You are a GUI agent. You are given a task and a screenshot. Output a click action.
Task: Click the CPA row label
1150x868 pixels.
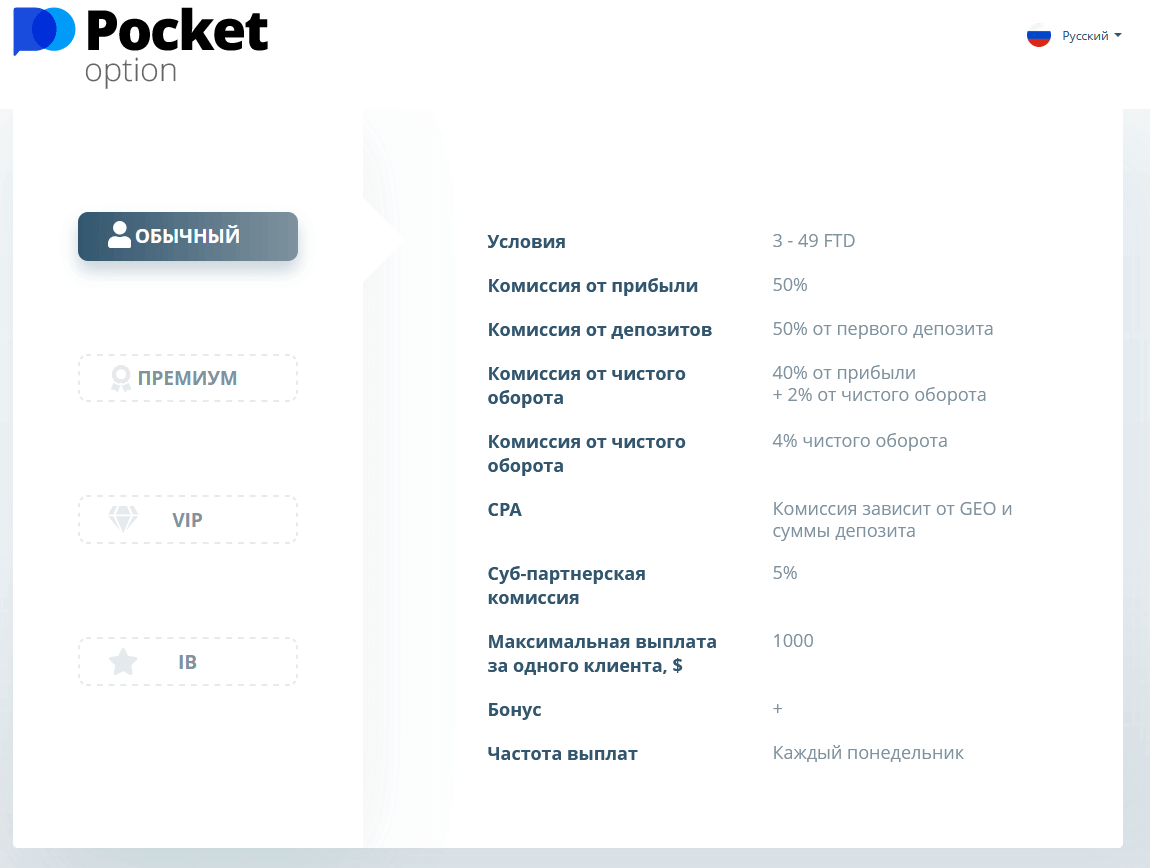coord(505,510)
